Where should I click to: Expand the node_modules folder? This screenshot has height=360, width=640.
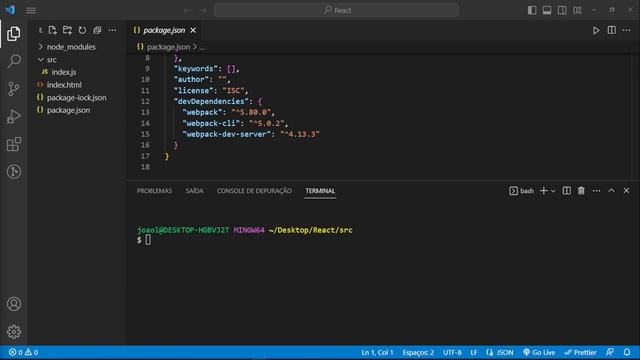point(71,47)
